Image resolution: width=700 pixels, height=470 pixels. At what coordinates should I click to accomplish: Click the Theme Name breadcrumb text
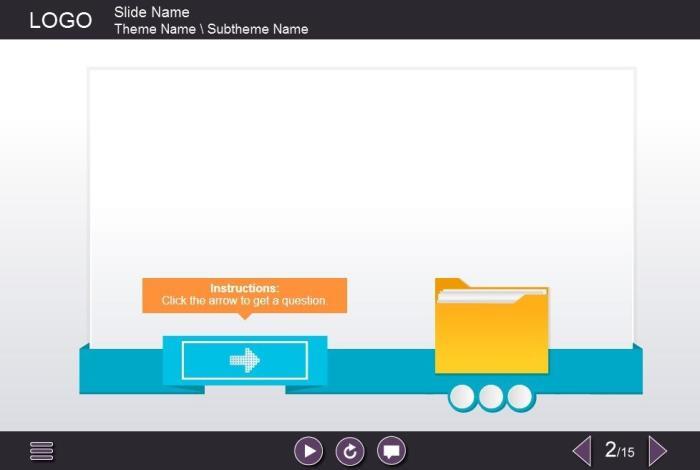click(155, 29)
